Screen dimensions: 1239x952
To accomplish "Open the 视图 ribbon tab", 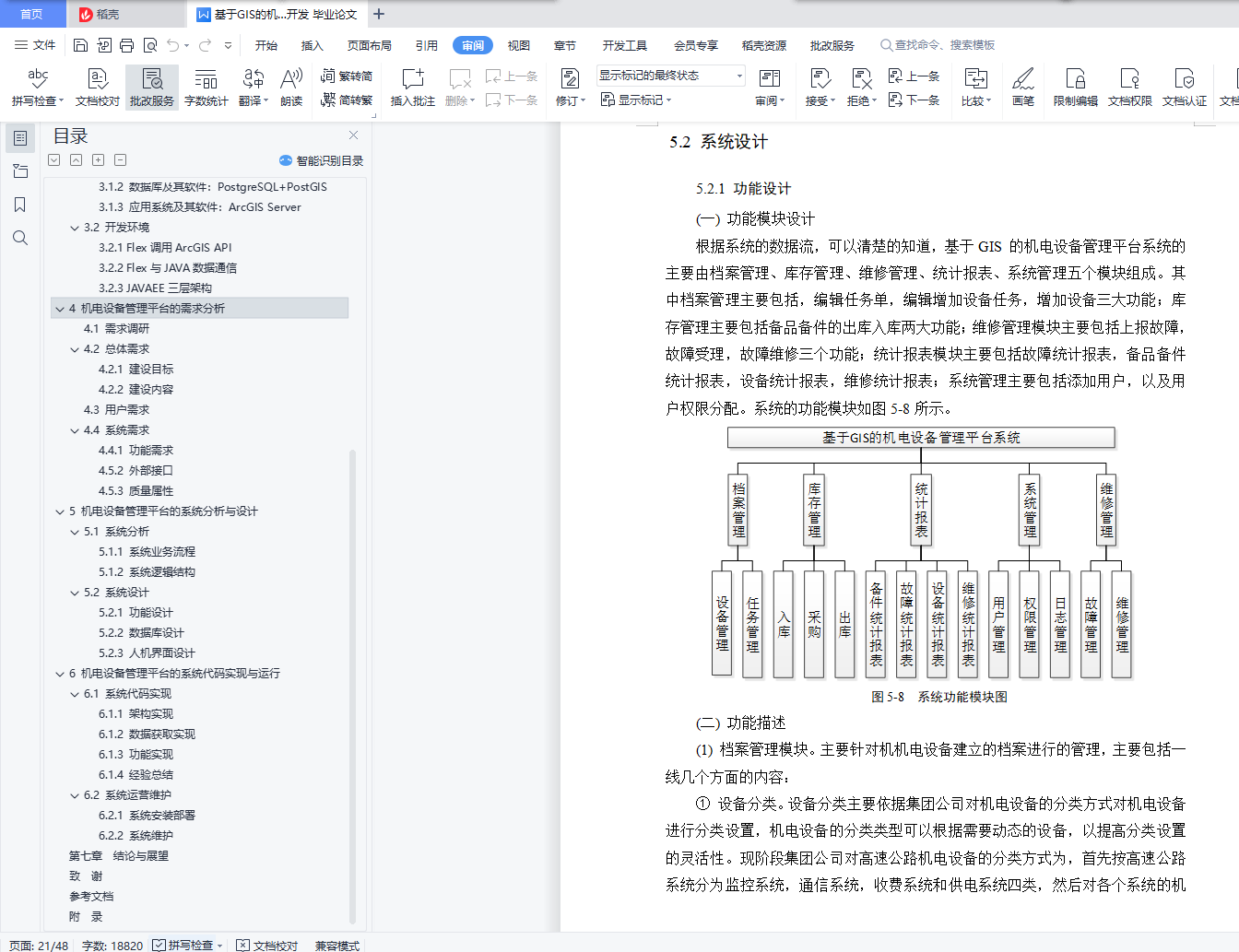I will 519,45.
